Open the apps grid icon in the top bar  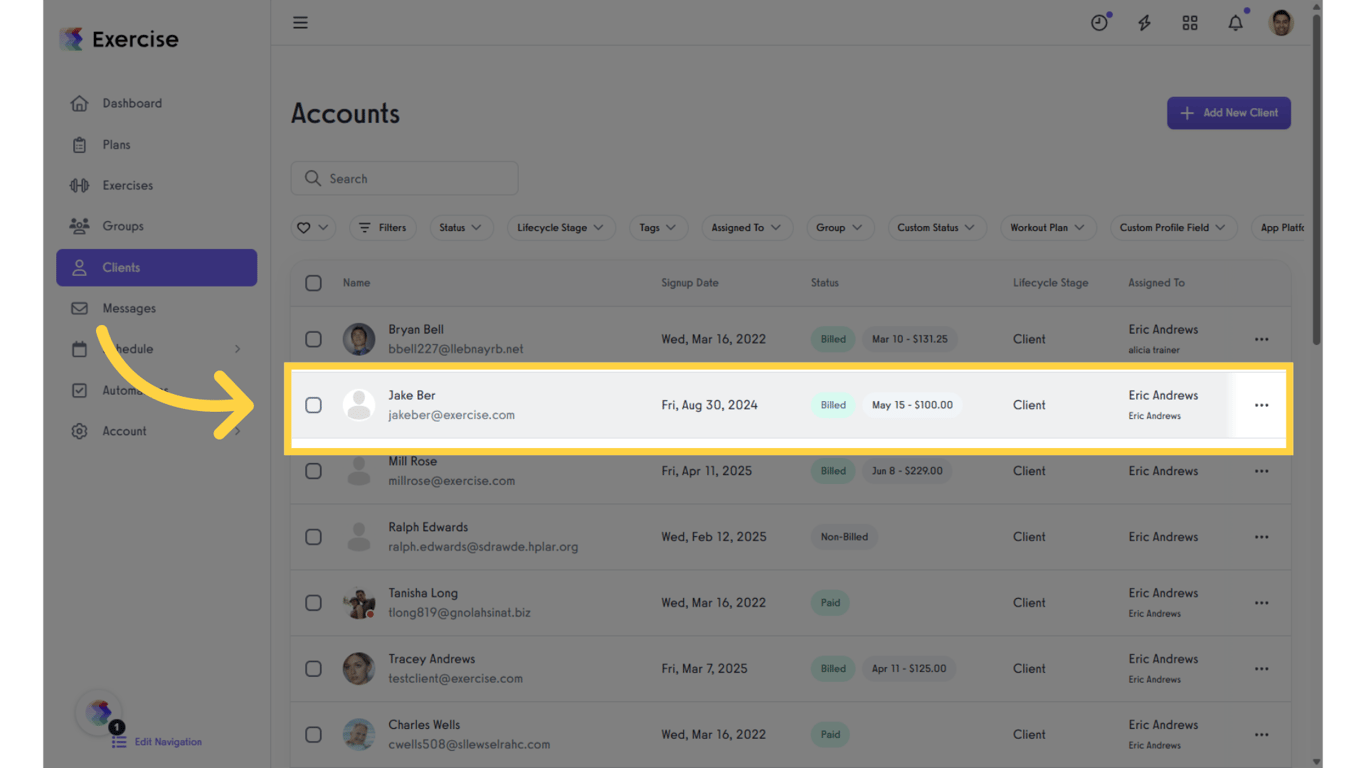[x=1190, y=22]
